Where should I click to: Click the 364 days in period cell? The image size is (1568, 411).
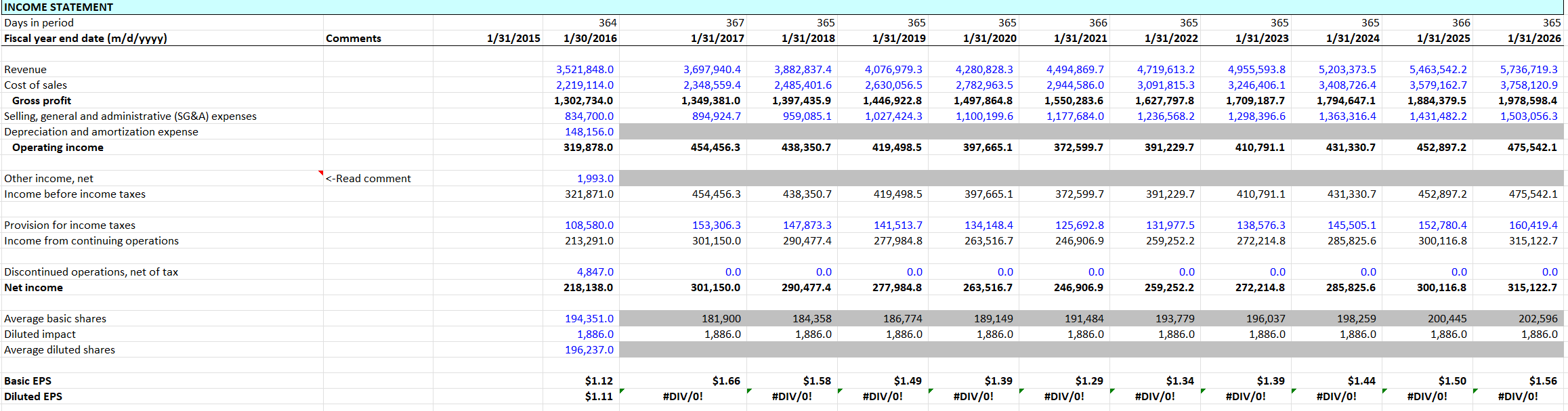tap(608, 22)
